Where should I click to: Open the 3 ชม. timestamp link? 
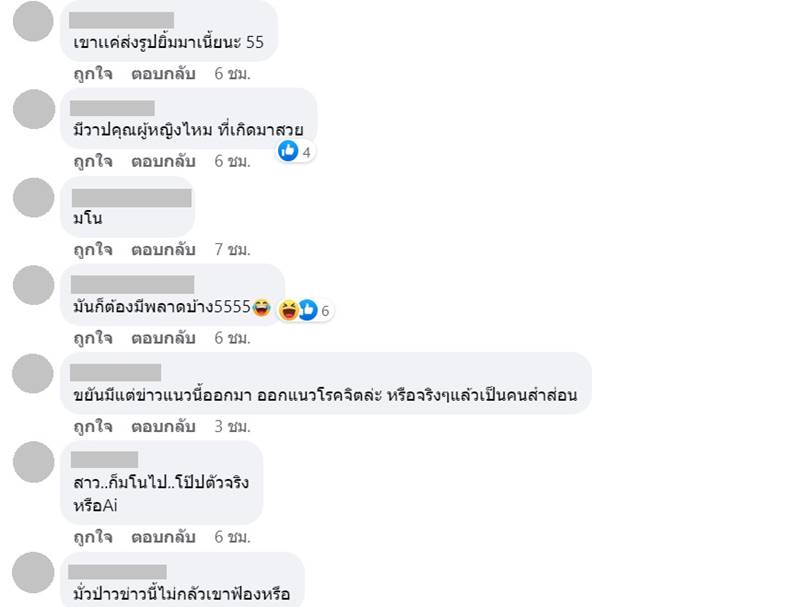(233, 426)
